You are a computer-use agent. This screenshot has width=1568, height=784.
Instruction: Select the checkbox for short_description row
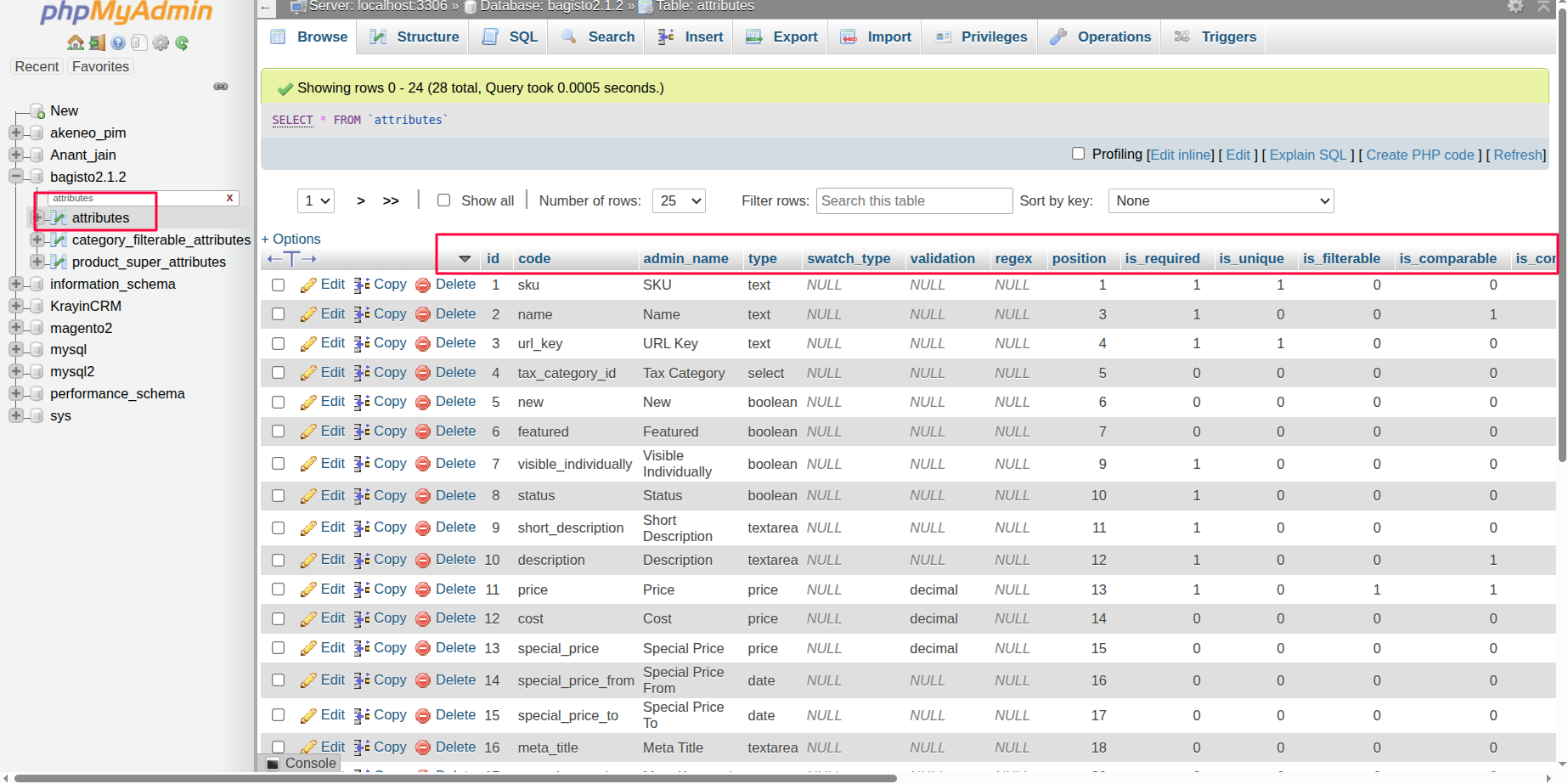[x=278, y=528]
